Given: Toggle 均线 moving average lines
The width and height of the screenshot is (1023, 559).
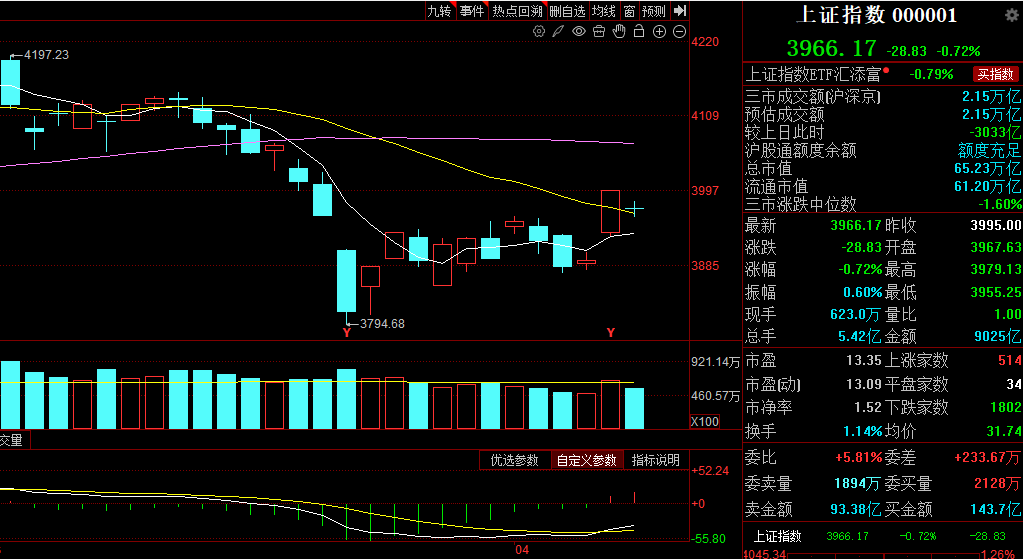Looking at the screenshot, I should point(603,11).
